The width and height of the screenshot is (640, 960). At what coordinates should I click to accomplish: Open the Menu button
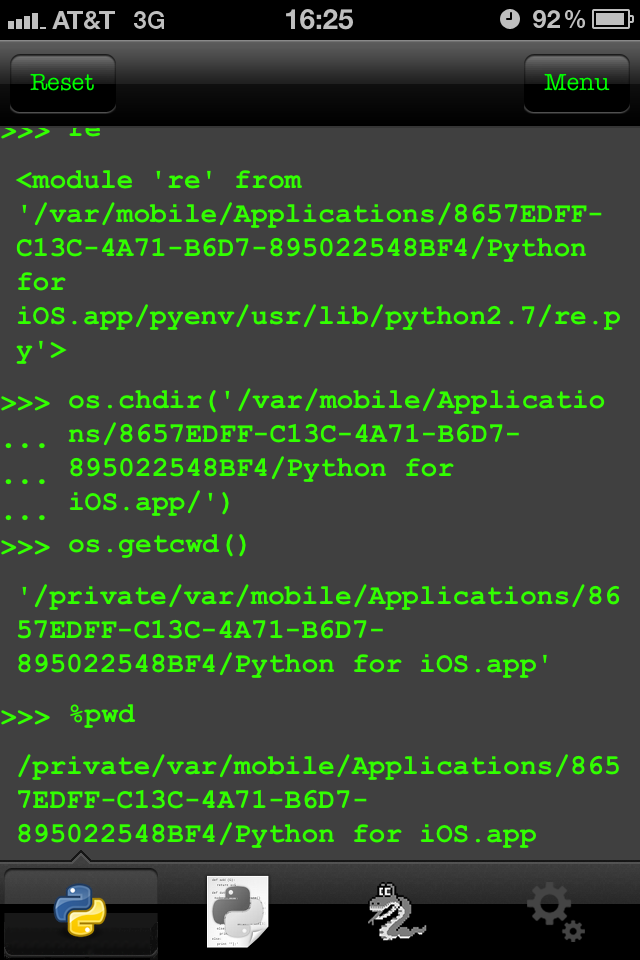point(576,83)
